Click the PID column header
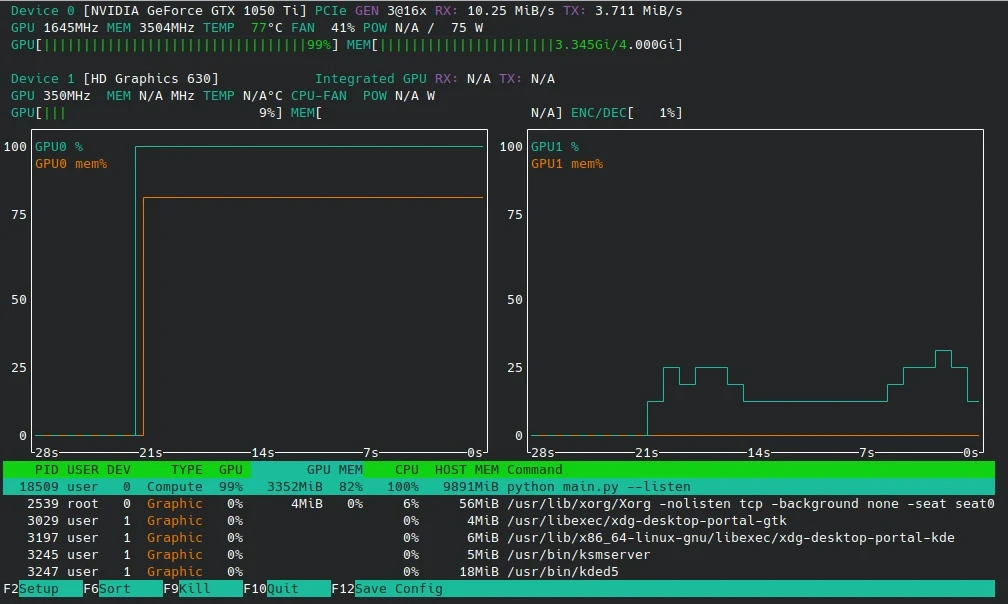The height and width of the screenshot is (604, 1008). (x=47, y=470)
